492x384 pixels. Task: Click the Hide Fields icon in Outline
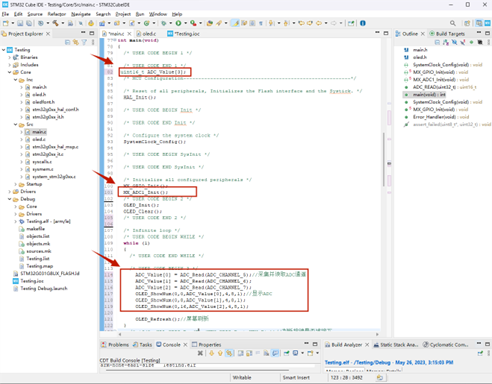point(454,42)
